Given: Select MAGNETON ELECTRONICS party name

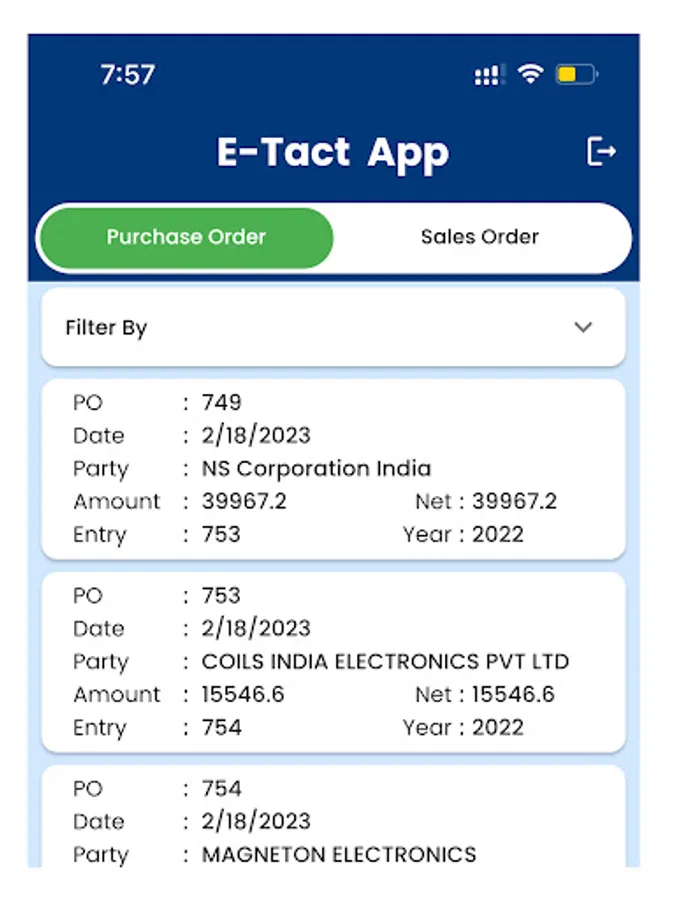Looking at the screenshot, I should pyautogui.click(x=339, y=854).
